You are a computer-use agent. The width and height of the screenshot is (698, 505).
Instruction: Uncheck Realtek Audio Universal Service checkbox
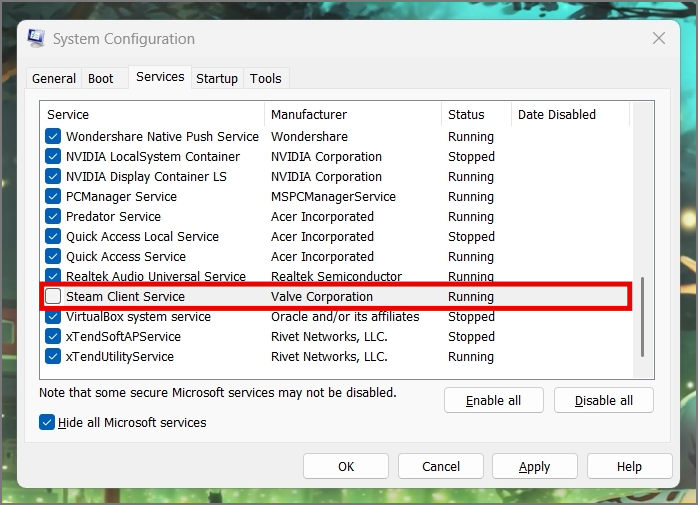coord(53,275)
